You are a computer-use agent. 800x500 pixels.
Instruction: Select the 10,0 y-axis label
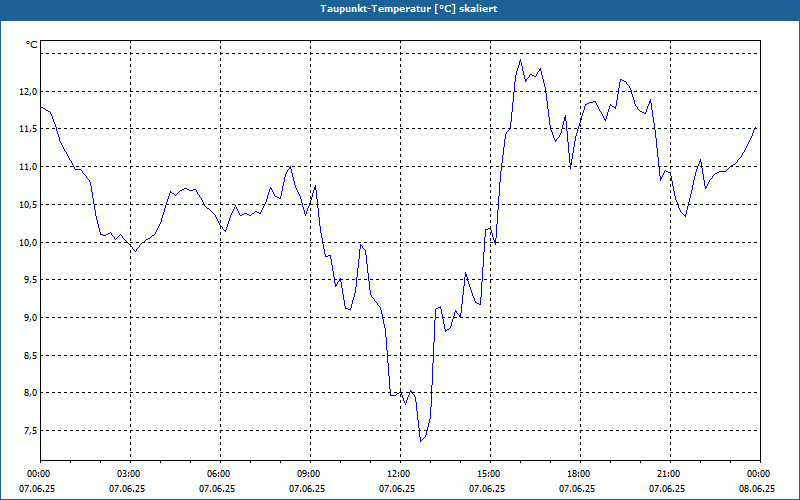coord(29,242)
